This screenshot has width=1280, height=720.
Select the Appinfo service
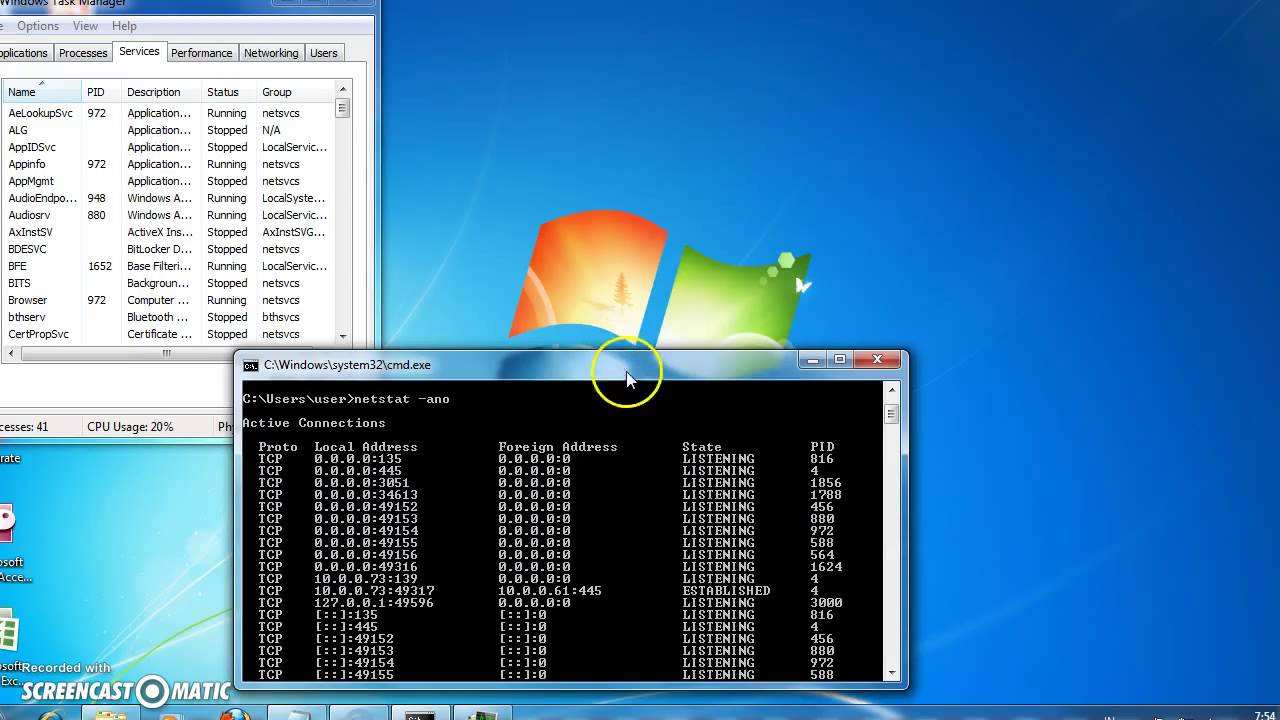tap(168, 164)
